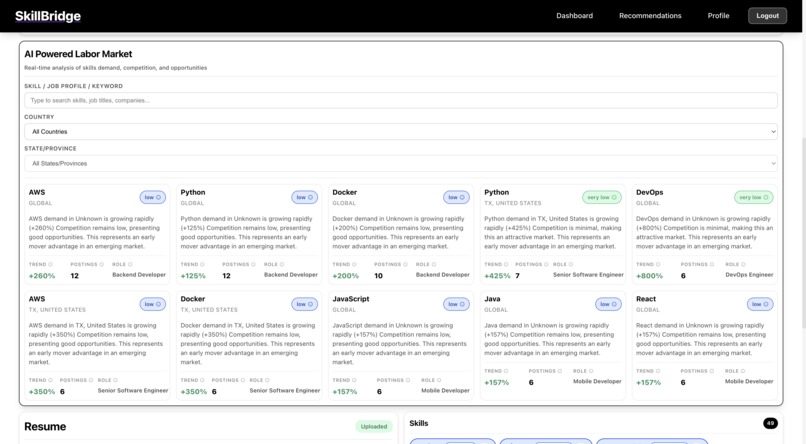Click the TREND info icon in Java card

[506, 371]
